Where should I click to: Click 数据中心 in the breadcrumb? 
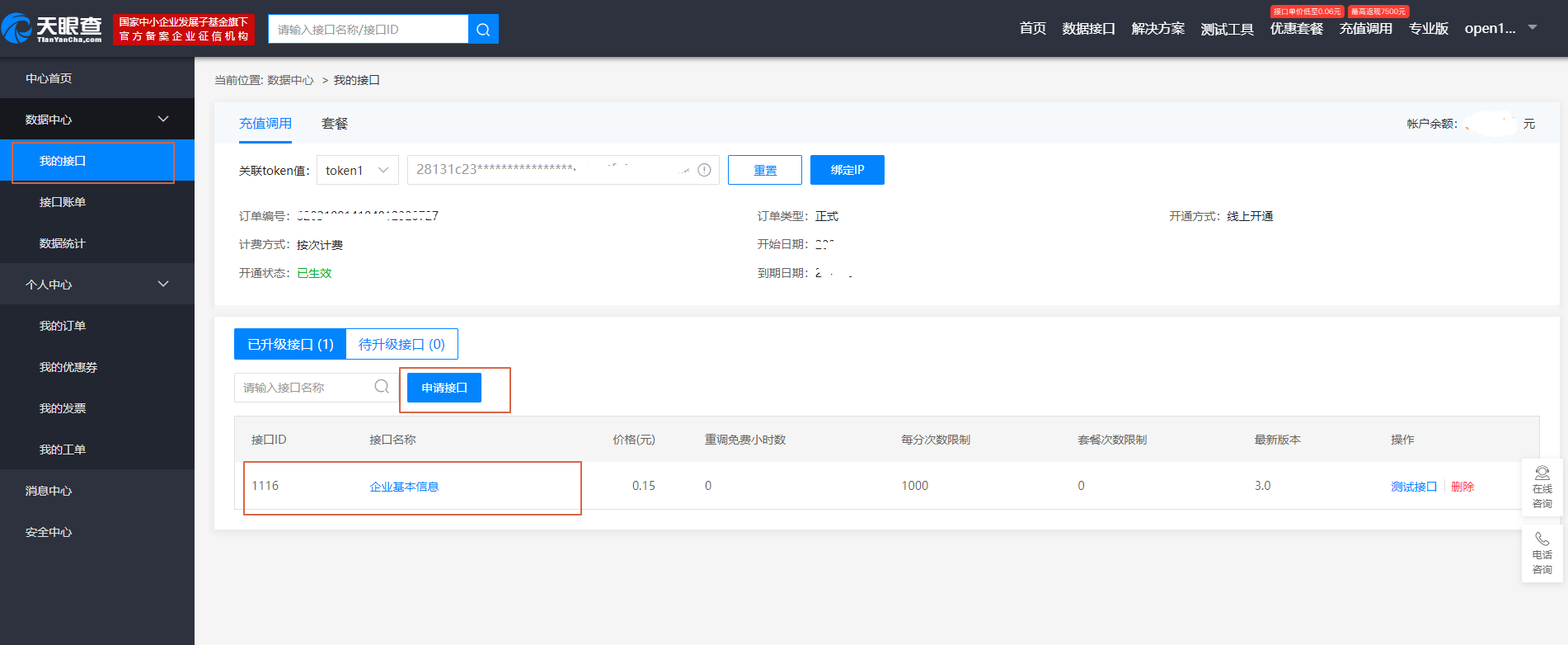point(290,80)
